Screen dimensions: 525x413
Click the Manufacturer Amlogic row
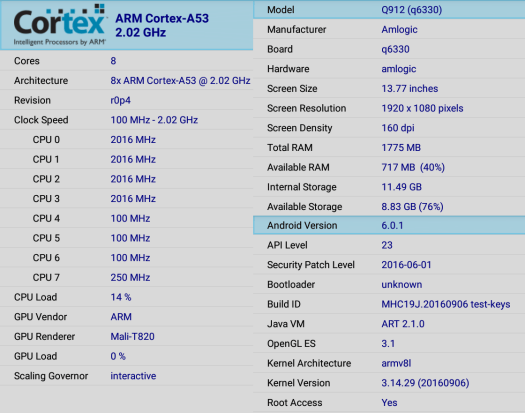[389, 29]
